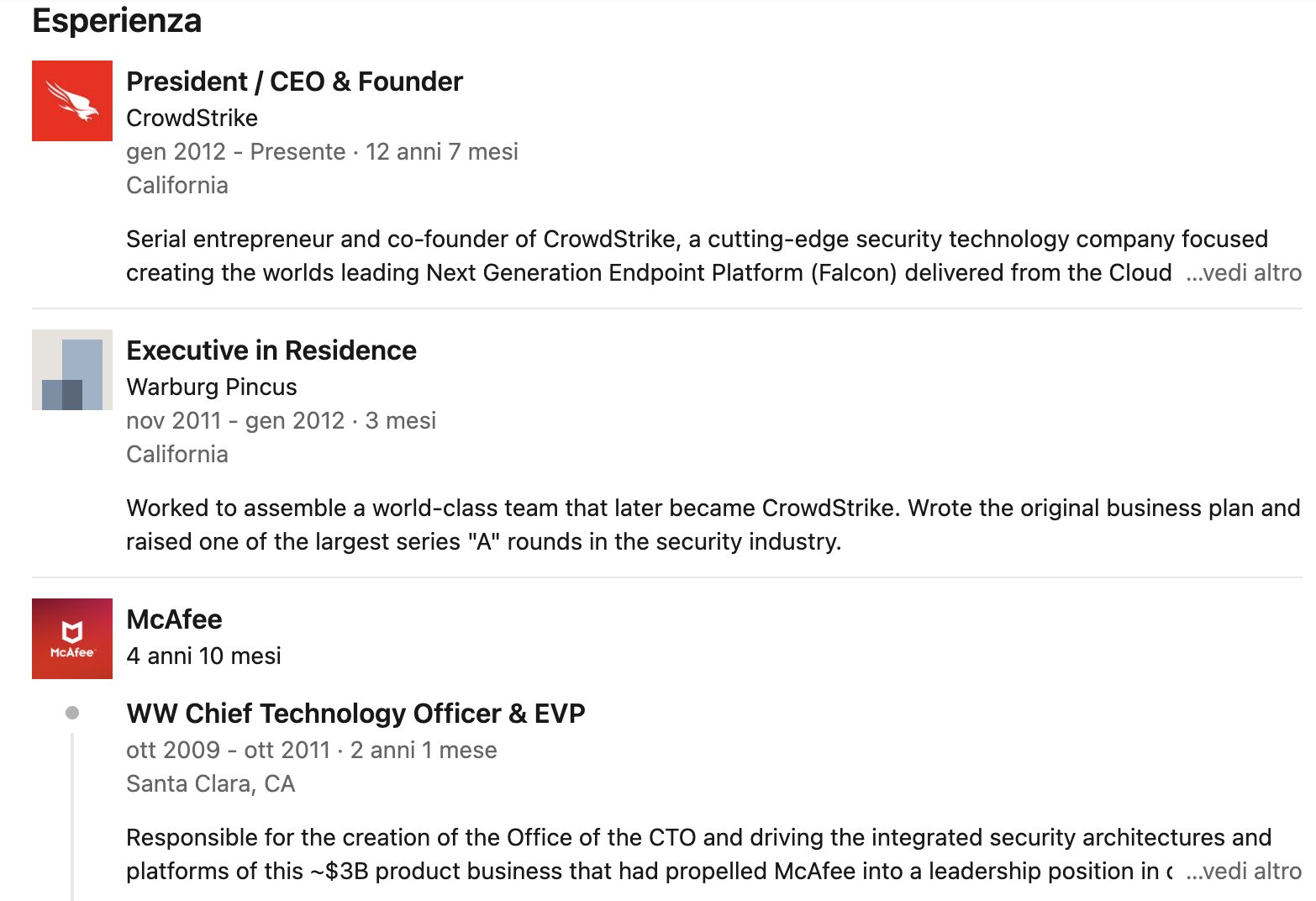Select WW Chief Technology Officer & EVP title
1316x901 pixels.
(355, 714)
